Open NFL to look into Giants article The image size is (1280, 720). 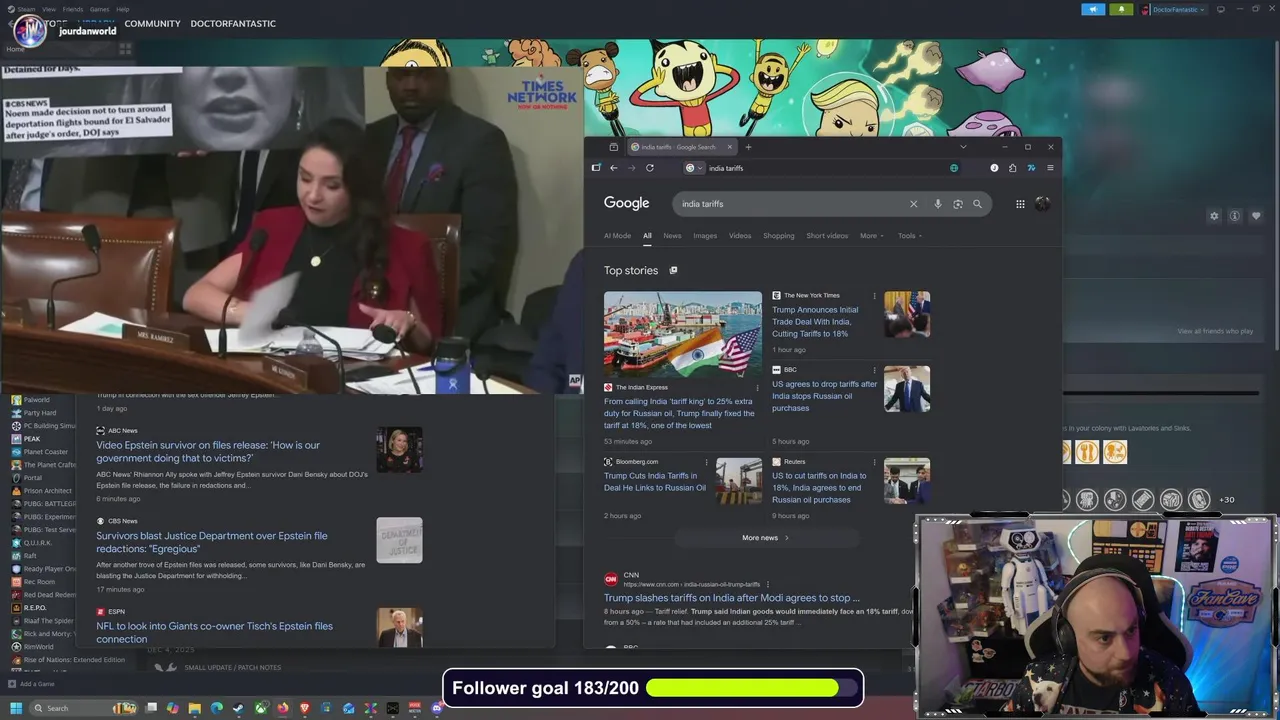[214, 632]
